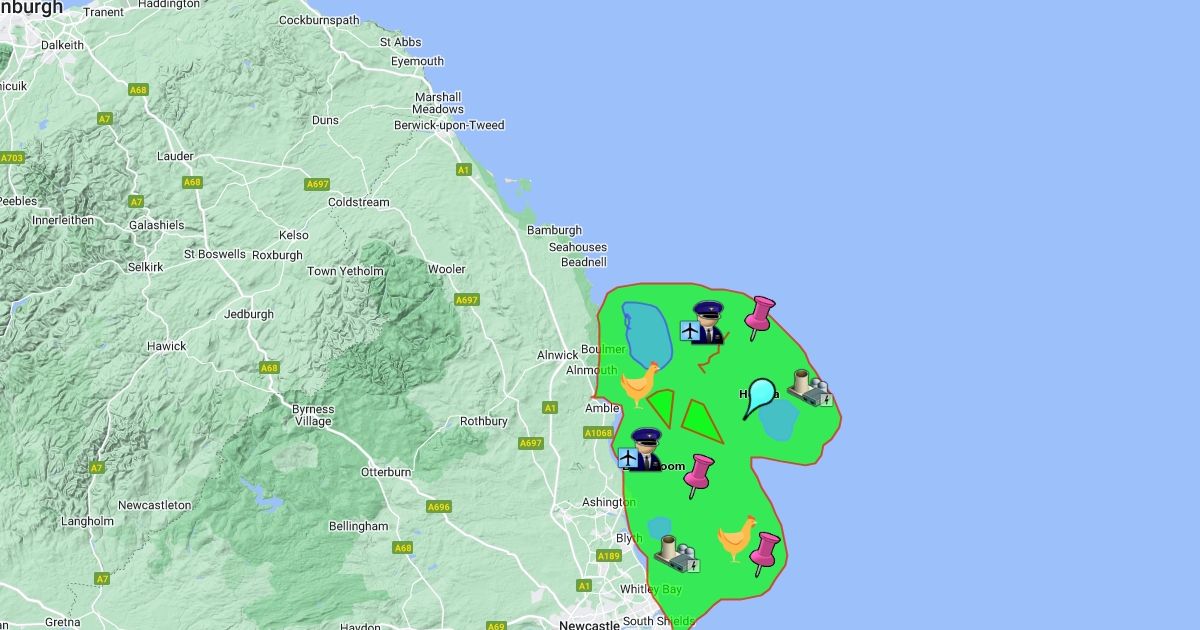Click the Tranent label
Screen dimensions: 1200x630
pos(104,12)
